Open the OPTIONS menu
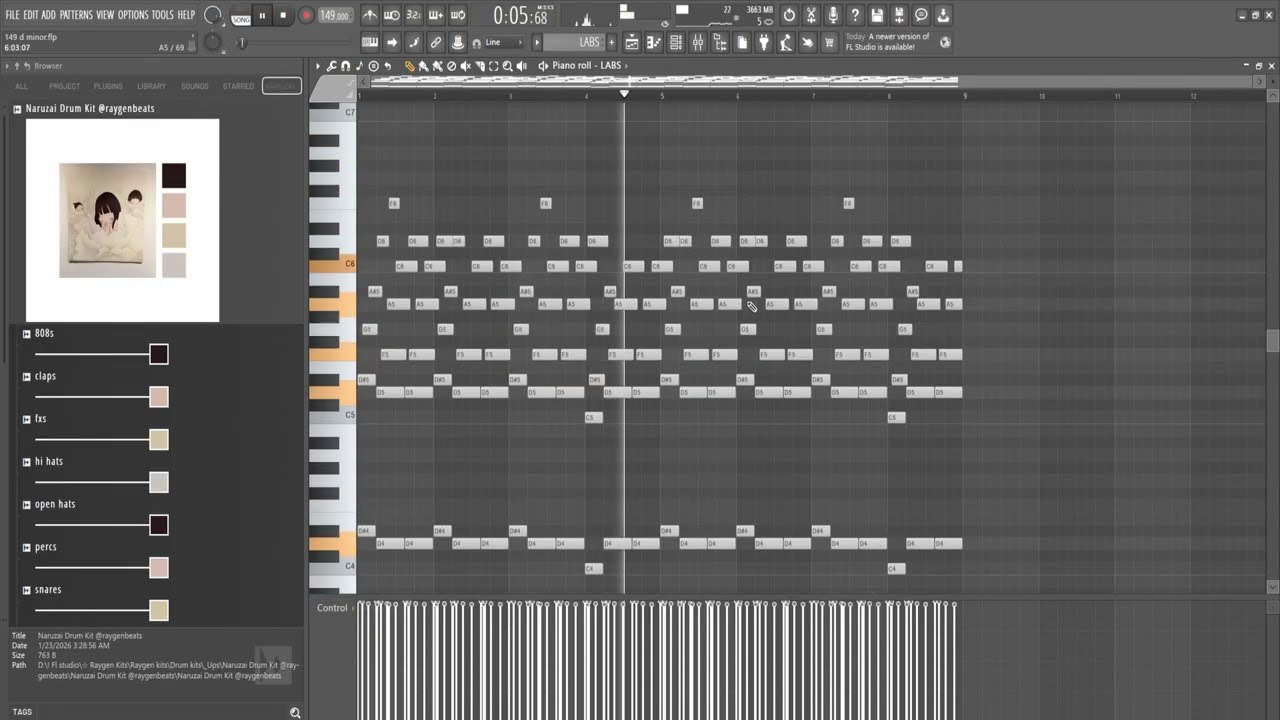Screen dimensions: 1280x720 133,15
